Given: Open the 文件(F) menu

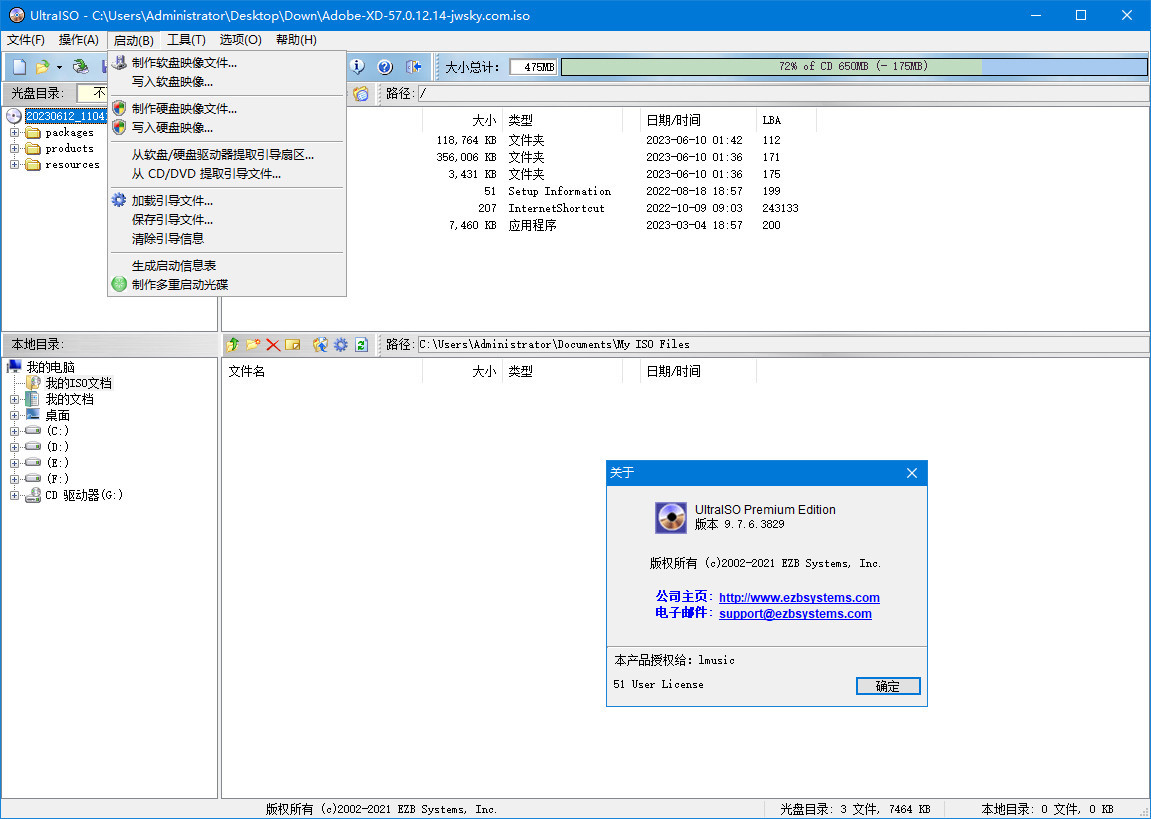Looking at the screenshot, I should tap(26, 40).
